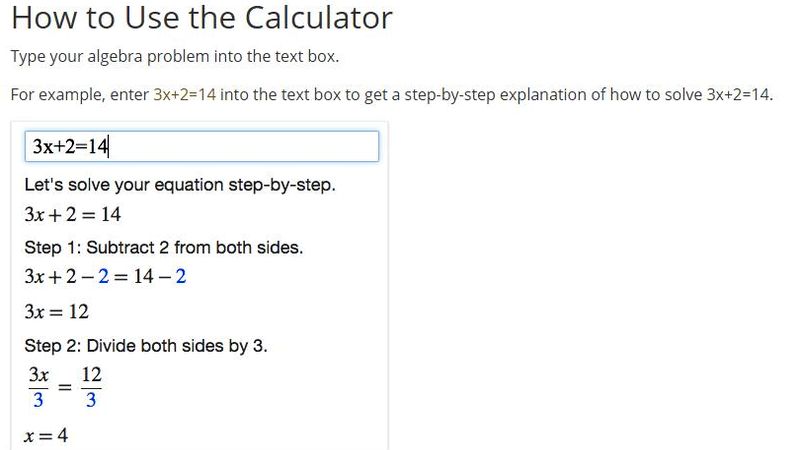The width and height of the screenshot is (800, 450).
Task: Click the rendered equation 3x + 2 = 14
Action: tap(72, 214)
